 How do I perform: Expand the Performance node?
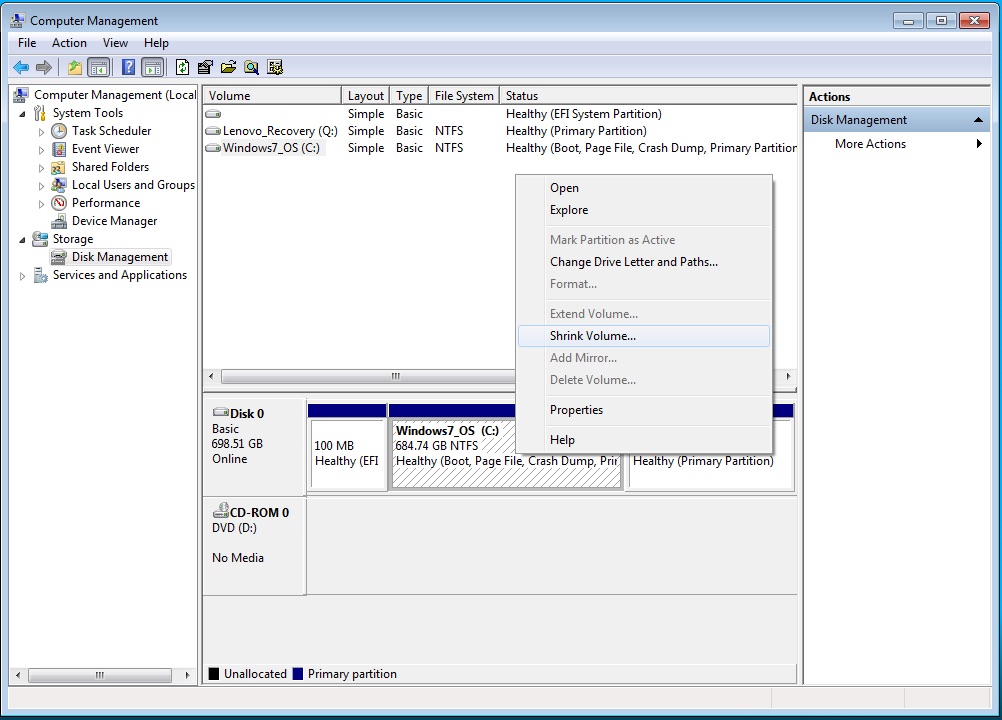coord(42,203)
